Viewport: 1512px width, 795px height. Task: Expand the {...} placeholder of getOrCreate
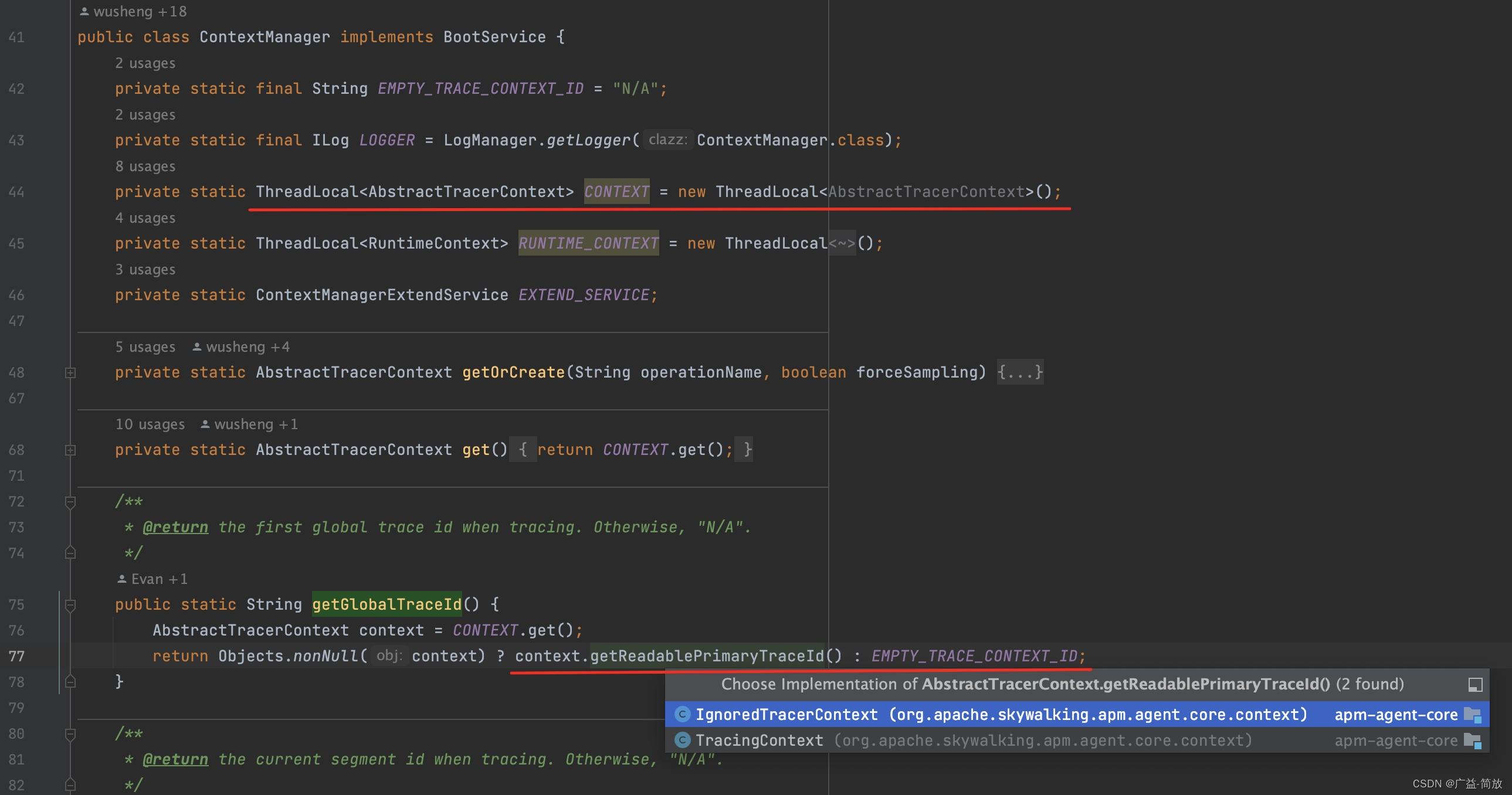click(x=1019, y=372)
